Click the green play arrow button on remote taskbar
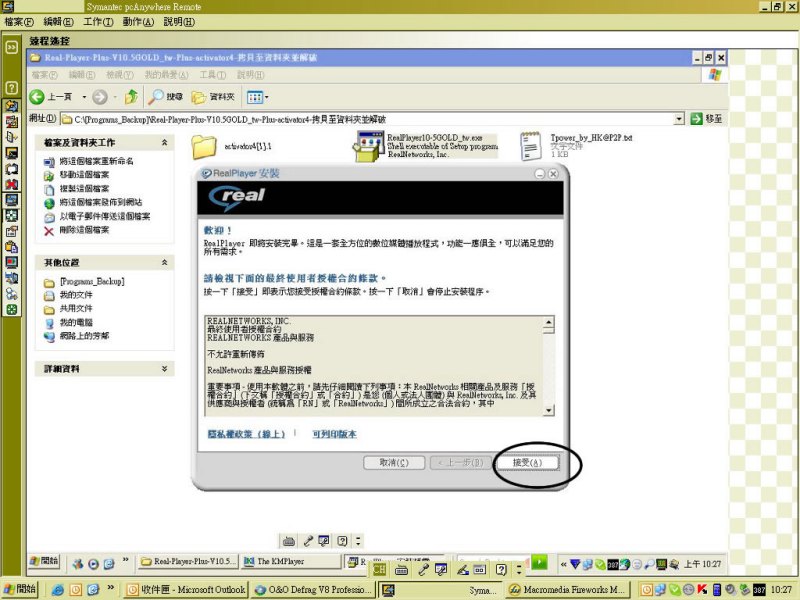Viewport: 800px width, 600px height. click(x=539, y=562)
